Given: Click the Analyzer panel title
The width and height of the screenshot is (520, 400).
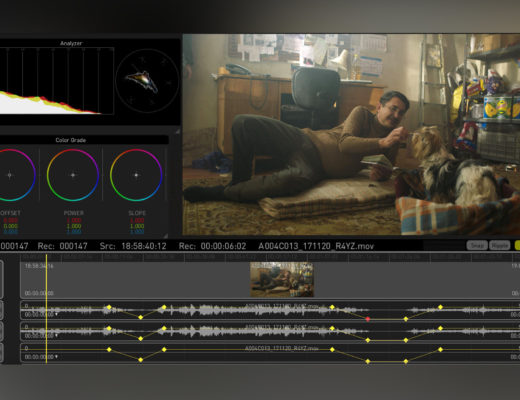Looking at the screenshot, I should click(x=71, y=43).
